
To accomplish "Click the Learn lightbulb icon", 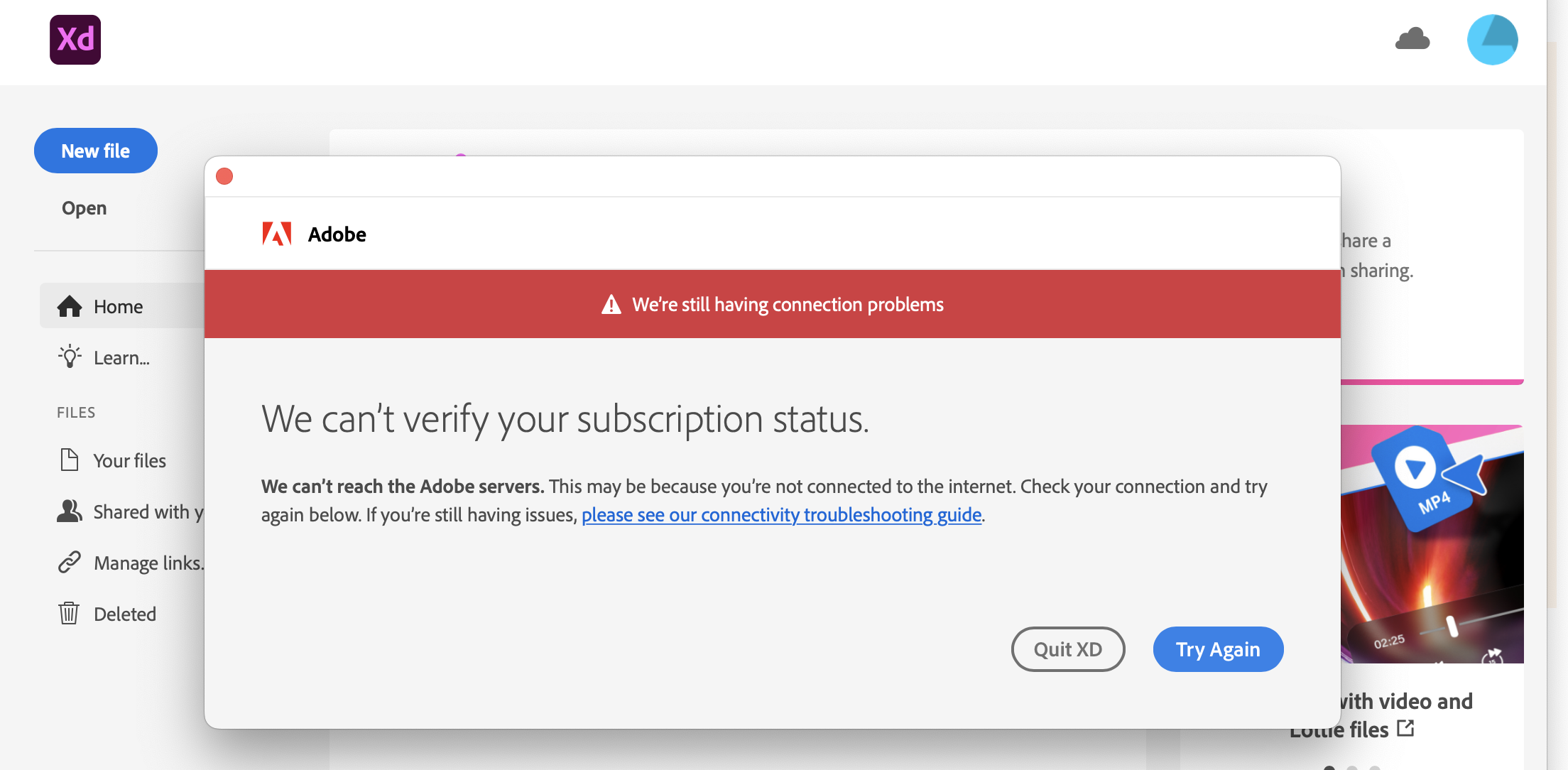I will 70,357.
